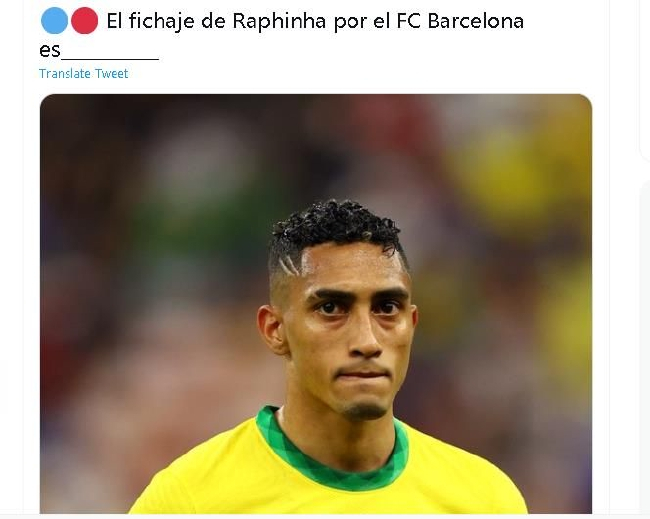
Task: Open the tweet's attached player photo
Action: point(316,303)
